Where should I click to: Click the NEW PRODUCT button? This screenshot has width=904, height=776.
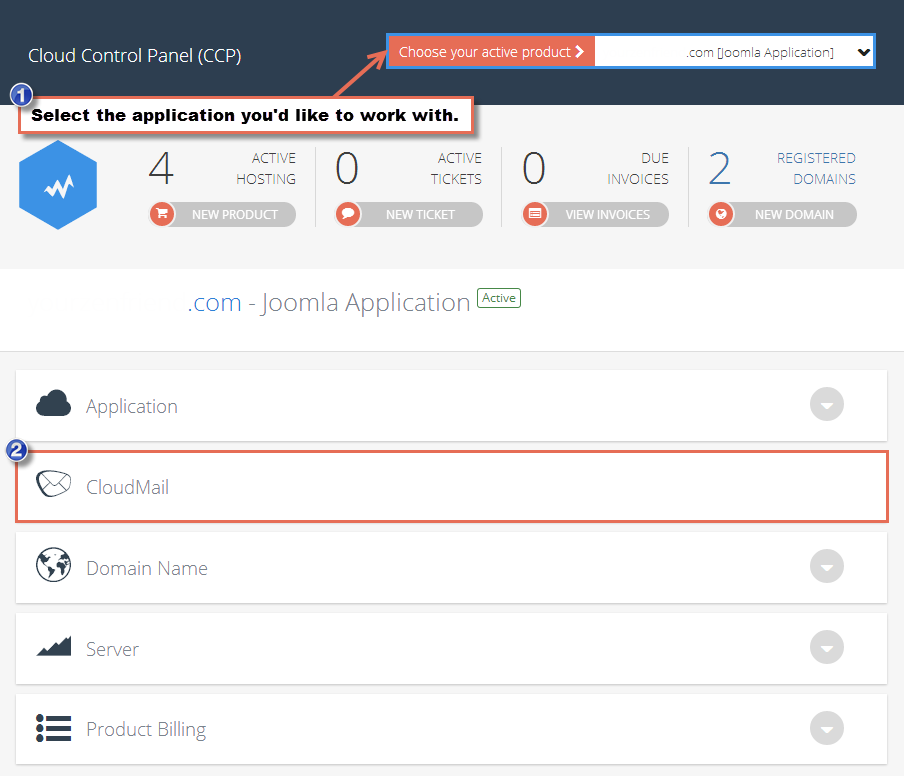click(223, 214)
